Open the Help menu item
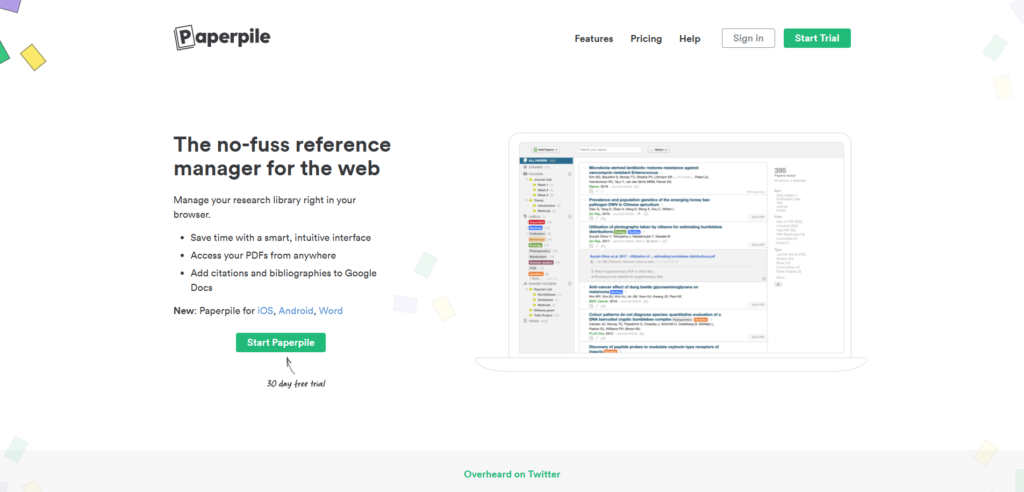Viewport: 1024px width, 492px height. tap(689, 39)
